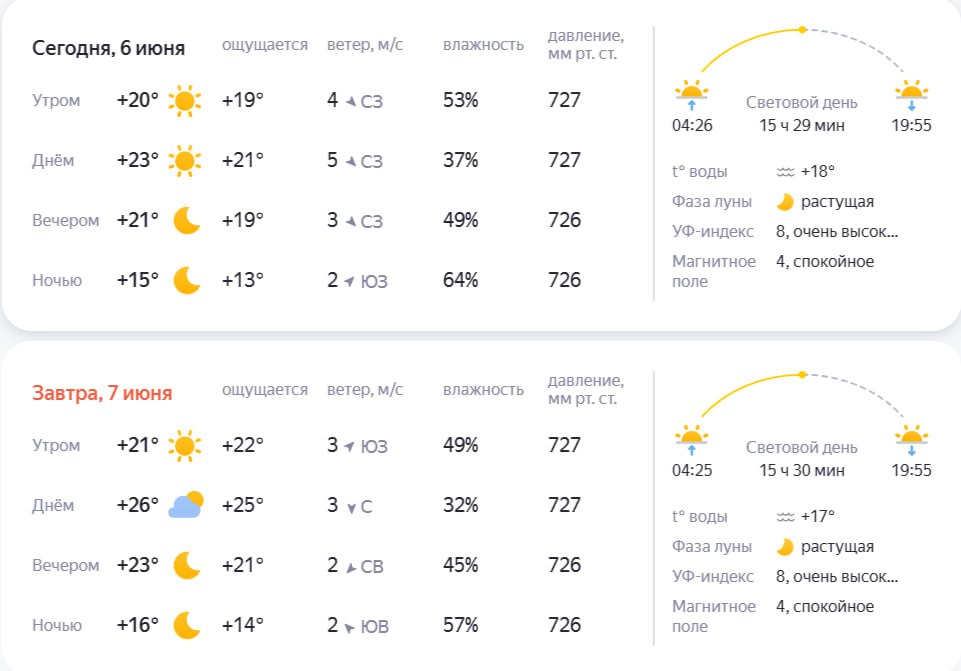Click the growing moon phase icon for today

[784, 202]
